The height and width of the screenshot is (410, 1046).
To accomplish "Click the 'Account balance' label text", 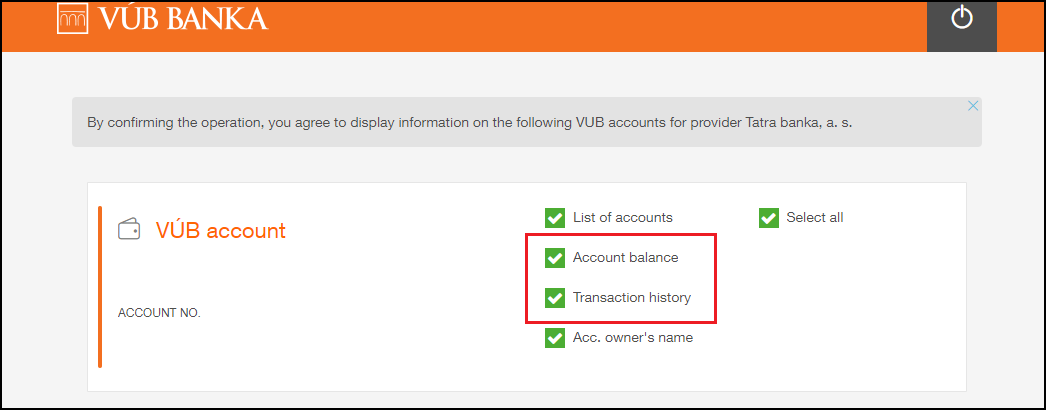I will (x=626, y=257).
